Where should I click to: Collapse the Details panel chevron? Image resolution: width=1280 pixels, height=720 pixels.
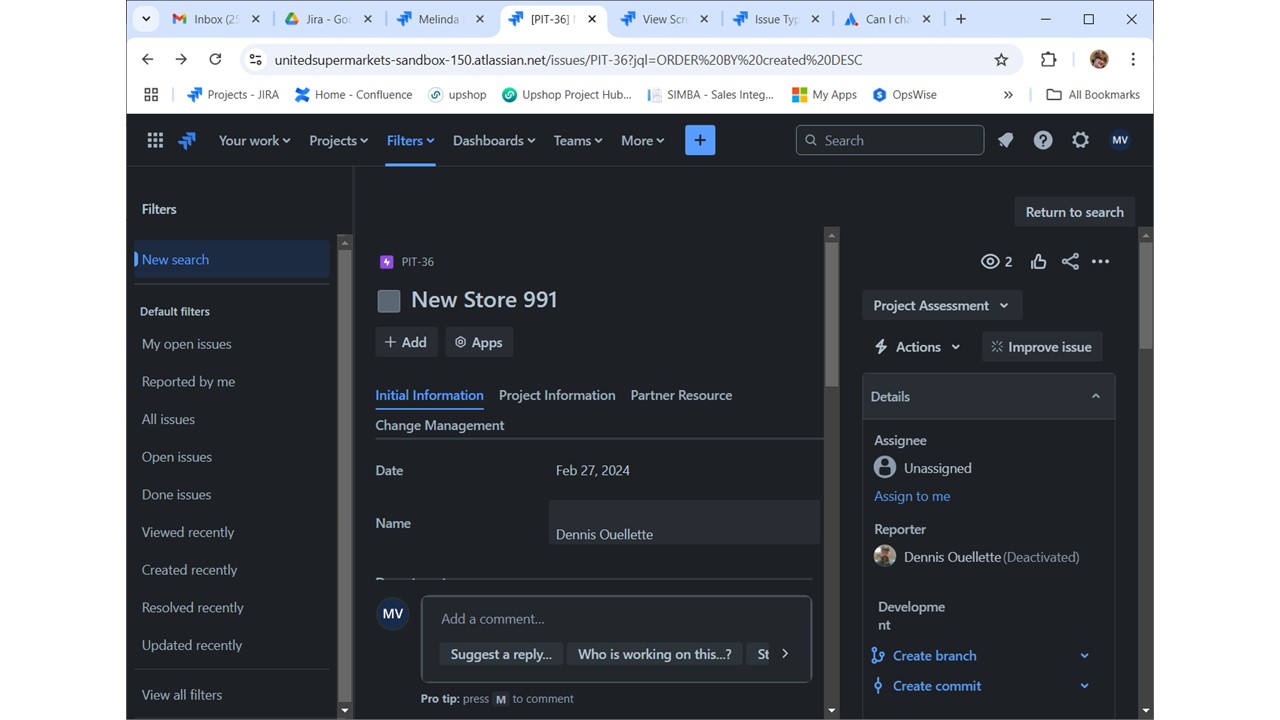tap(1096, 396)
